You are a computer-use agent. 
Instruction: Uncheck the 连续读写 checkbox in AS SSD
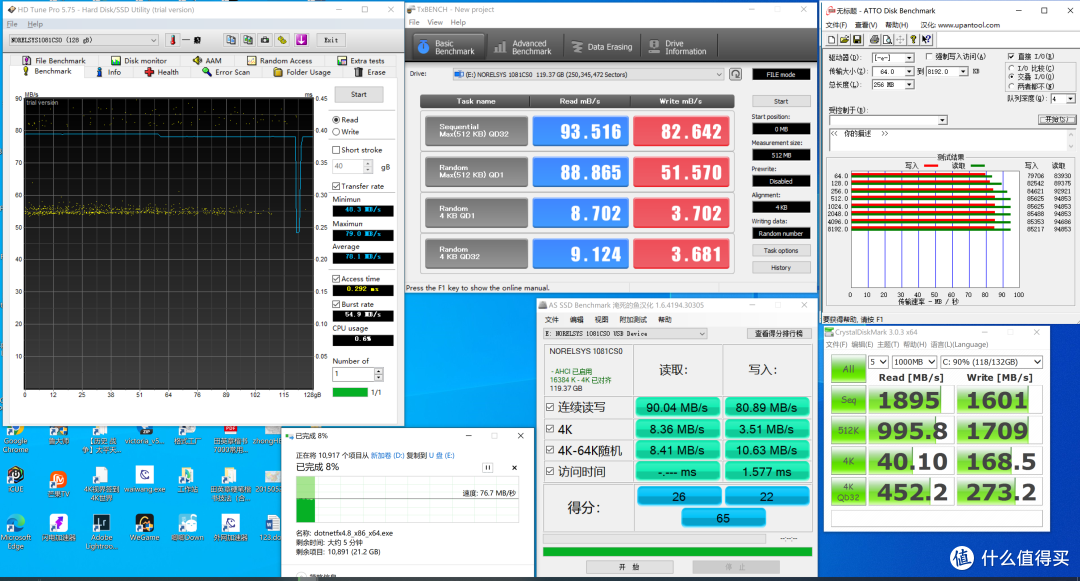pos(550,408)
